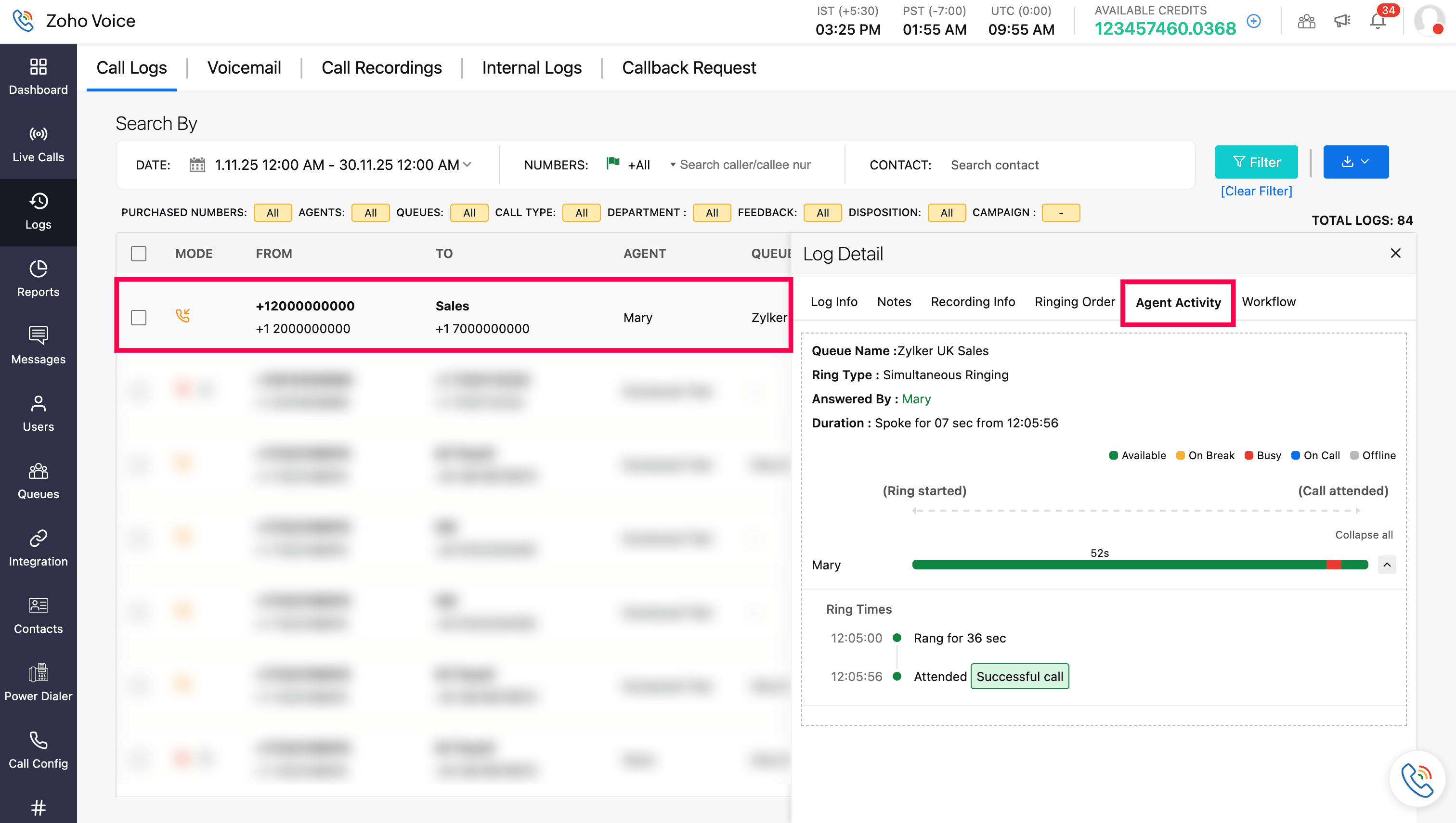Open the floating softphone dialer icon
The image size is (1456, 823).
(x=1417, y=779)
